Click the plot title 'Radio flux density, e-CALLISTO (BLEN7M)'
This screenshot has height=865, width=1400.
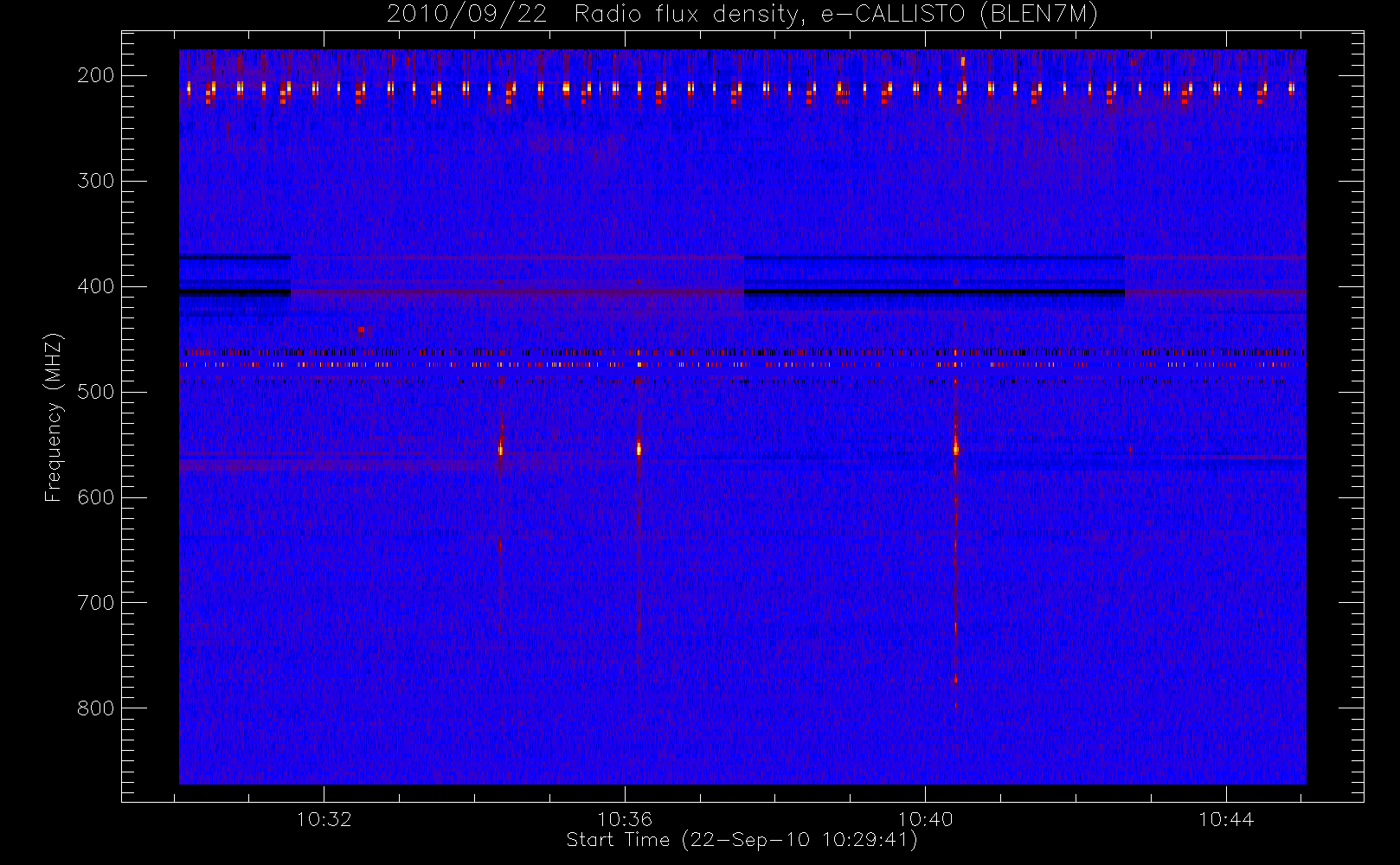[836, 15]
